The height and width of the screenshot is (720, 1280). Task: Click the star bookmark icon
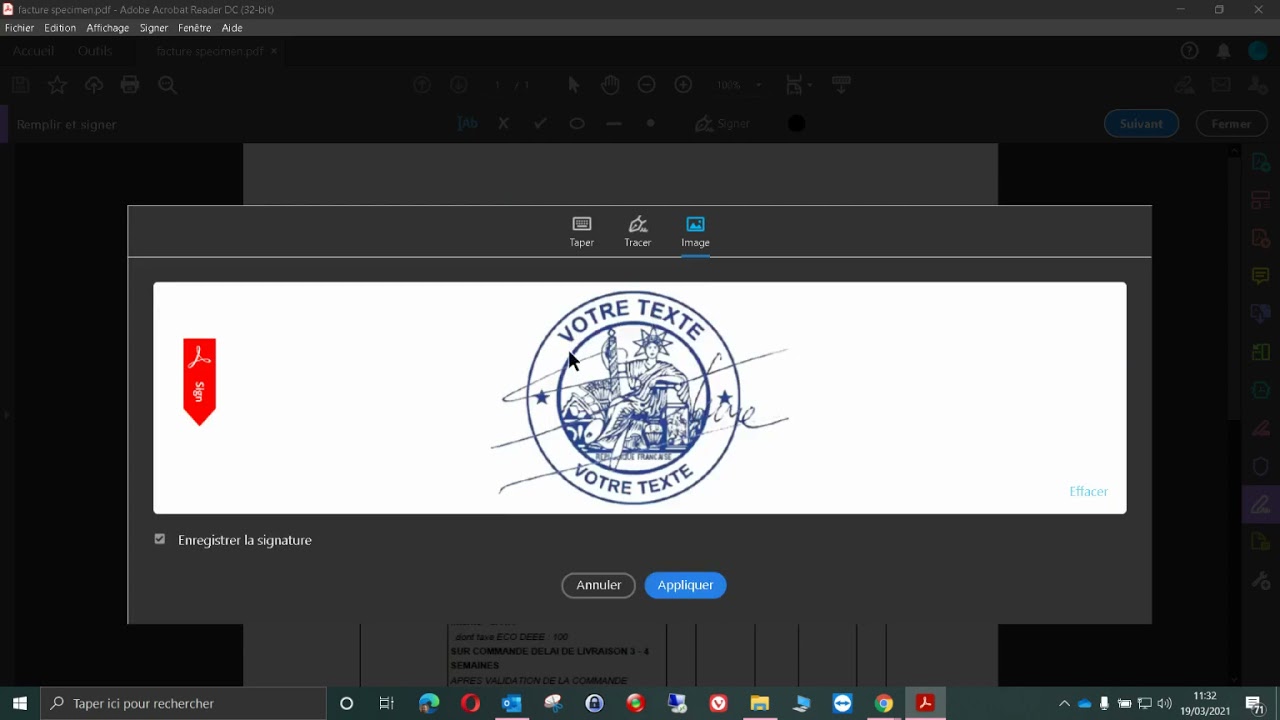pyautogui.click(x=57, y=85)
